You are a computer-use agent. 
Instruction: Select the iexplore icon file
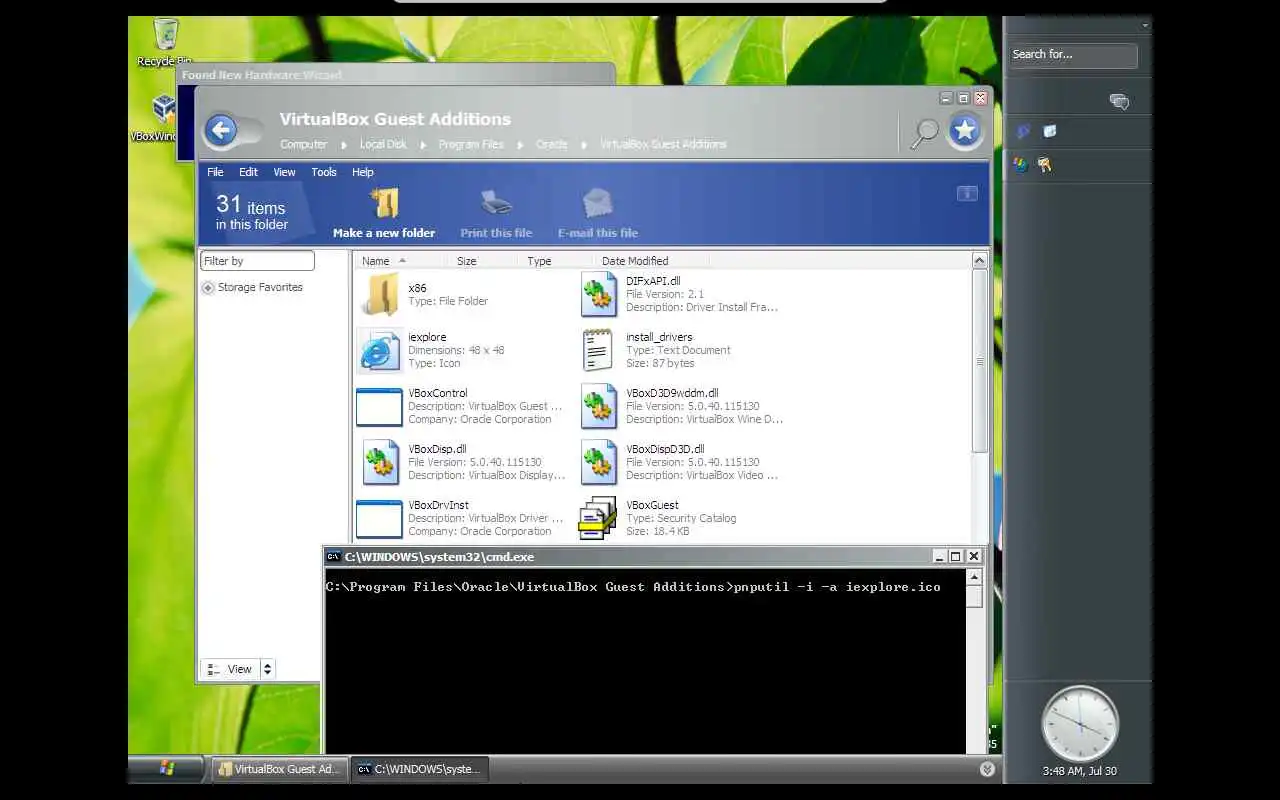click(x=380, y=350)
